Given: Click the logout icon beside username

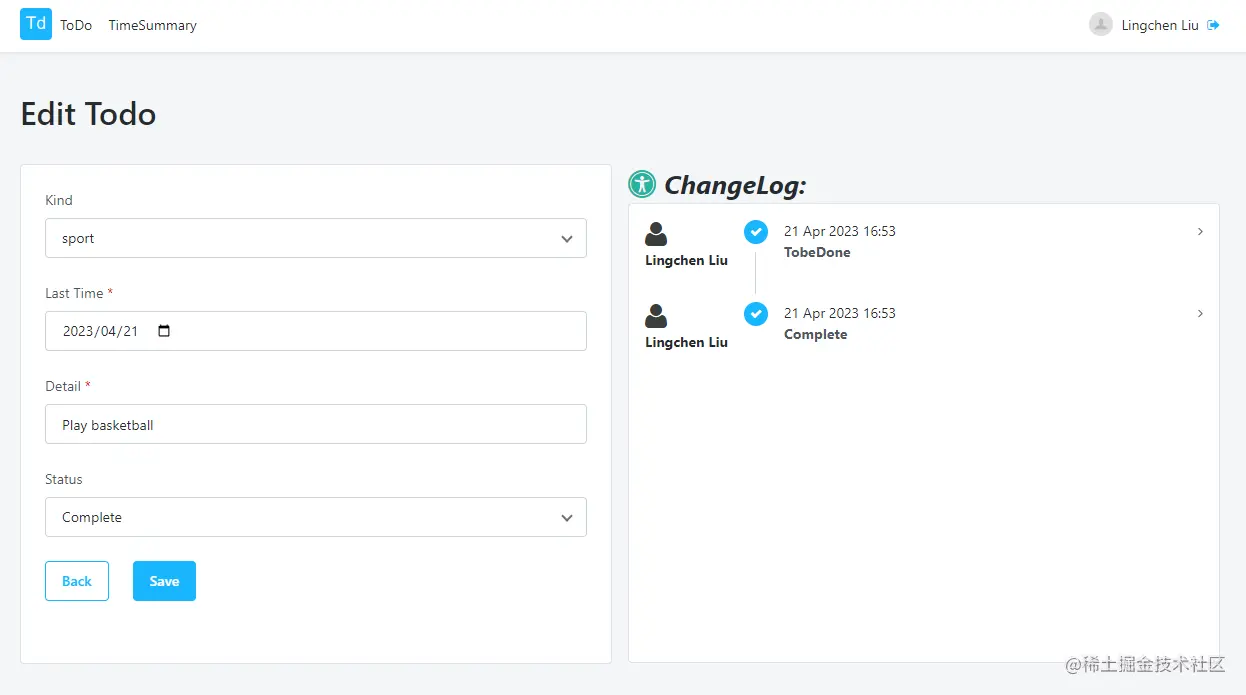Looking at the screenshot, I should 1214,25.
